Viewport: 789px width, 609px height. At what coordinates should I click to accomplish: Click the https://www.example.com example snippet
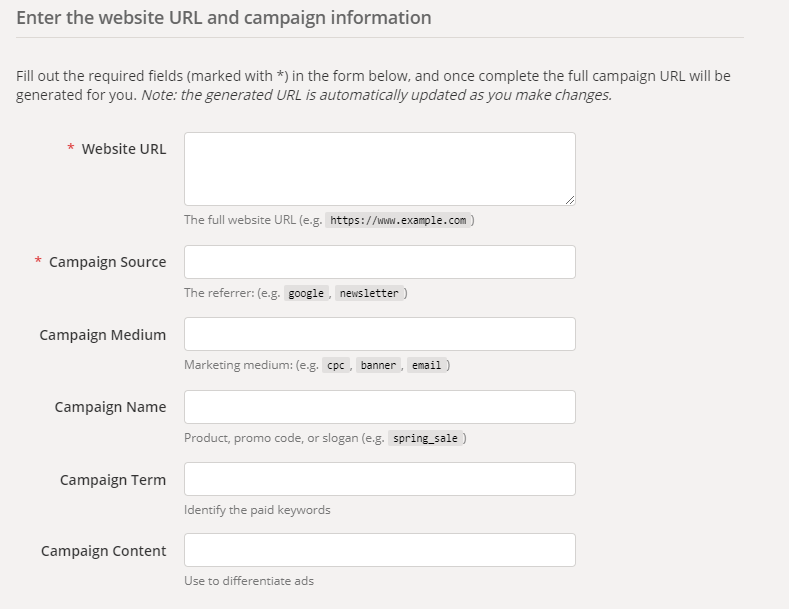(x=398, y=220)
